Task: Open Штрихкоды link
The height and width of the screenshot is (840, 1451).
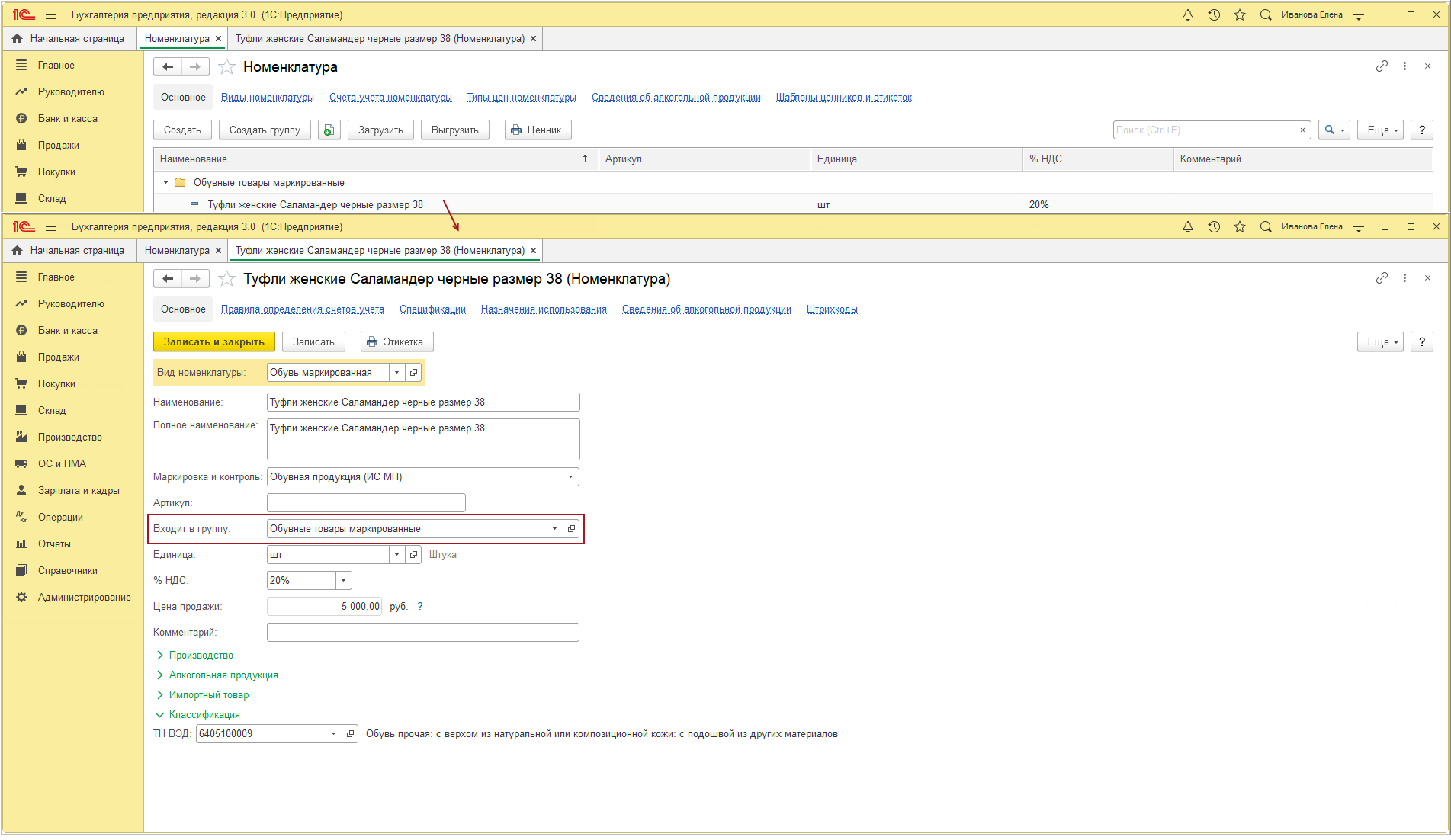Action: tap(832, 309)
